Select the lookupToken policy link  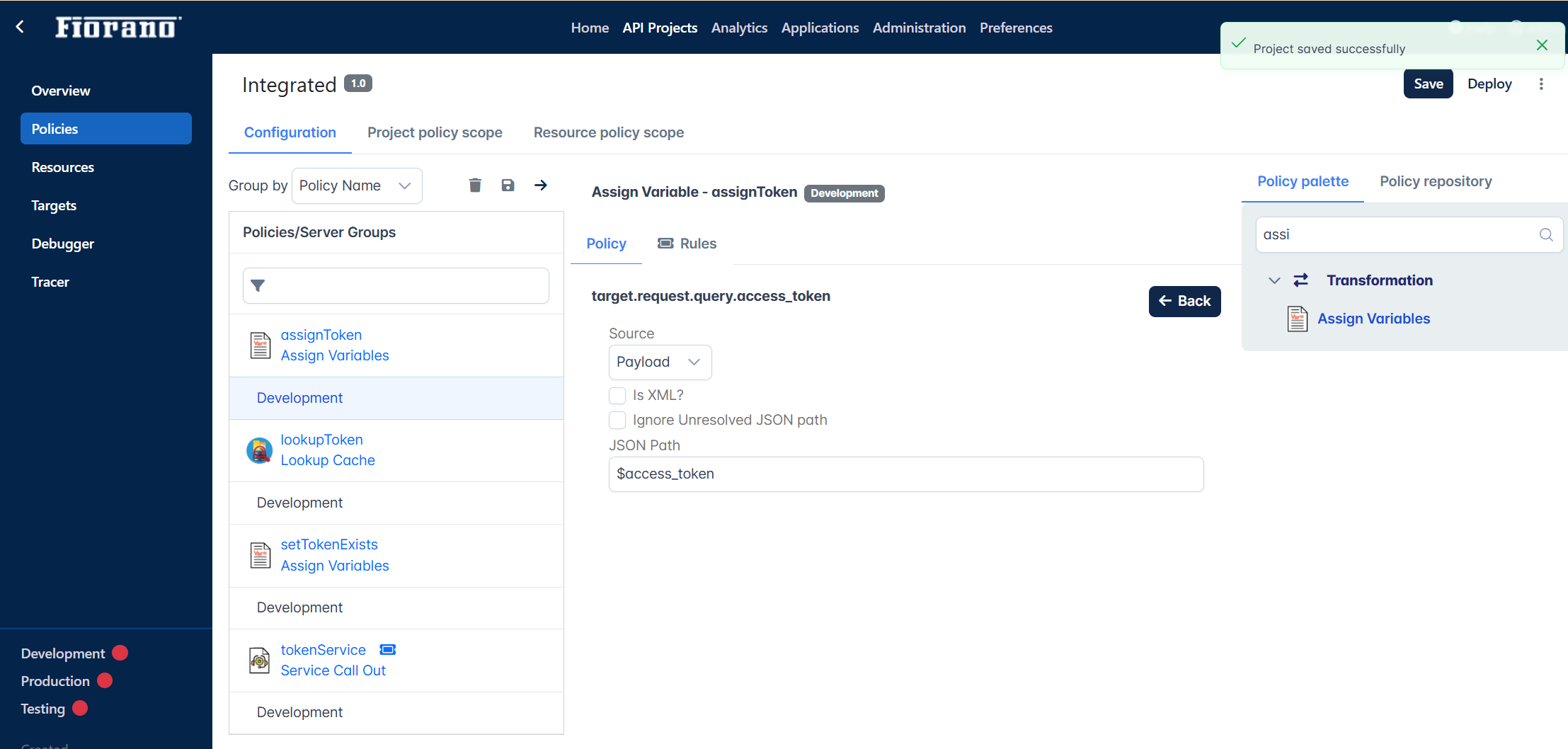[321, 440]
